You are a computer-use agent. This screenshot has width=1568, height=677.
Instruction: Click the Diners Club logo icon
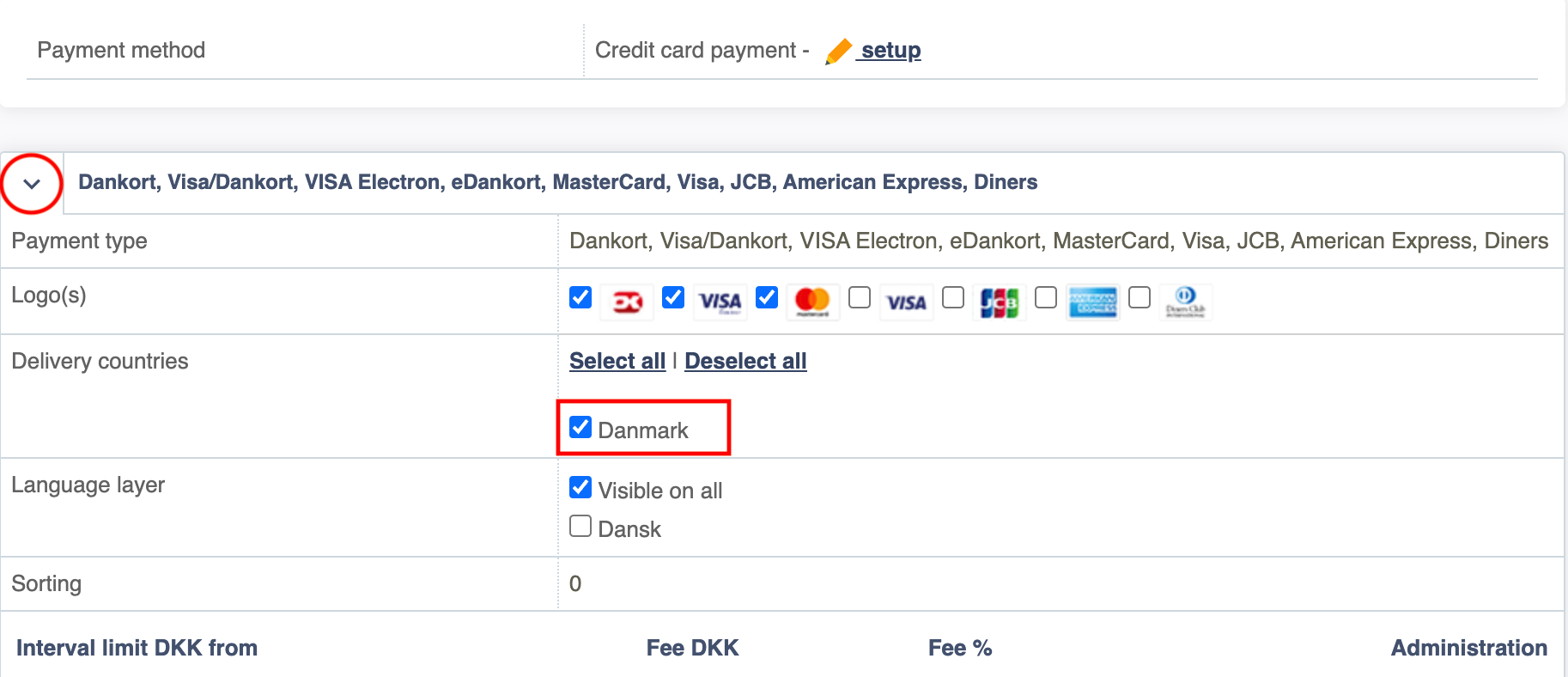tap(1186, 302)
